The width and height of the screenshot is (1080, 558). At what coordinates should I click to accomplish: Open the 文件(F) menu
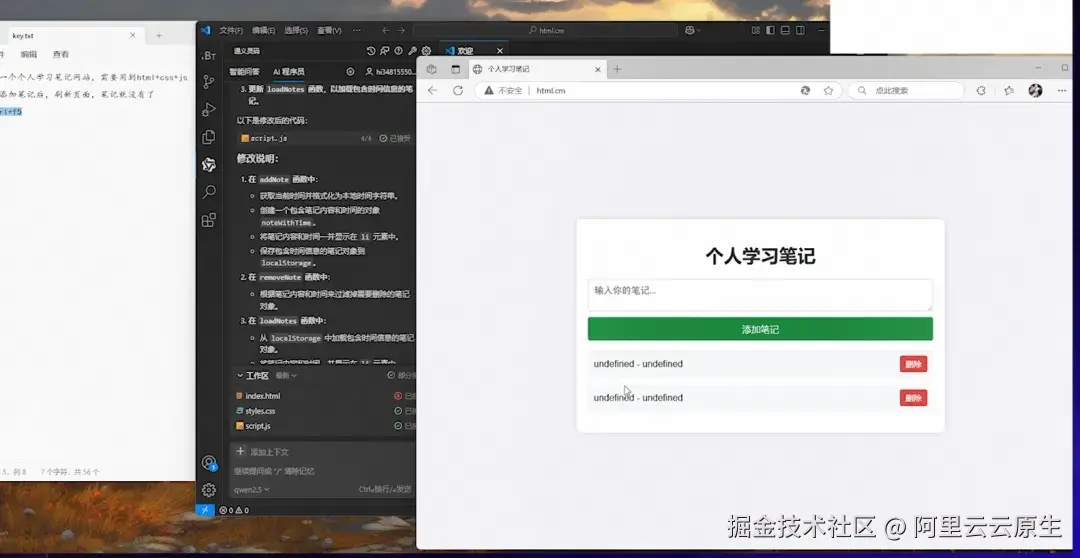click(x=231, y=30)
